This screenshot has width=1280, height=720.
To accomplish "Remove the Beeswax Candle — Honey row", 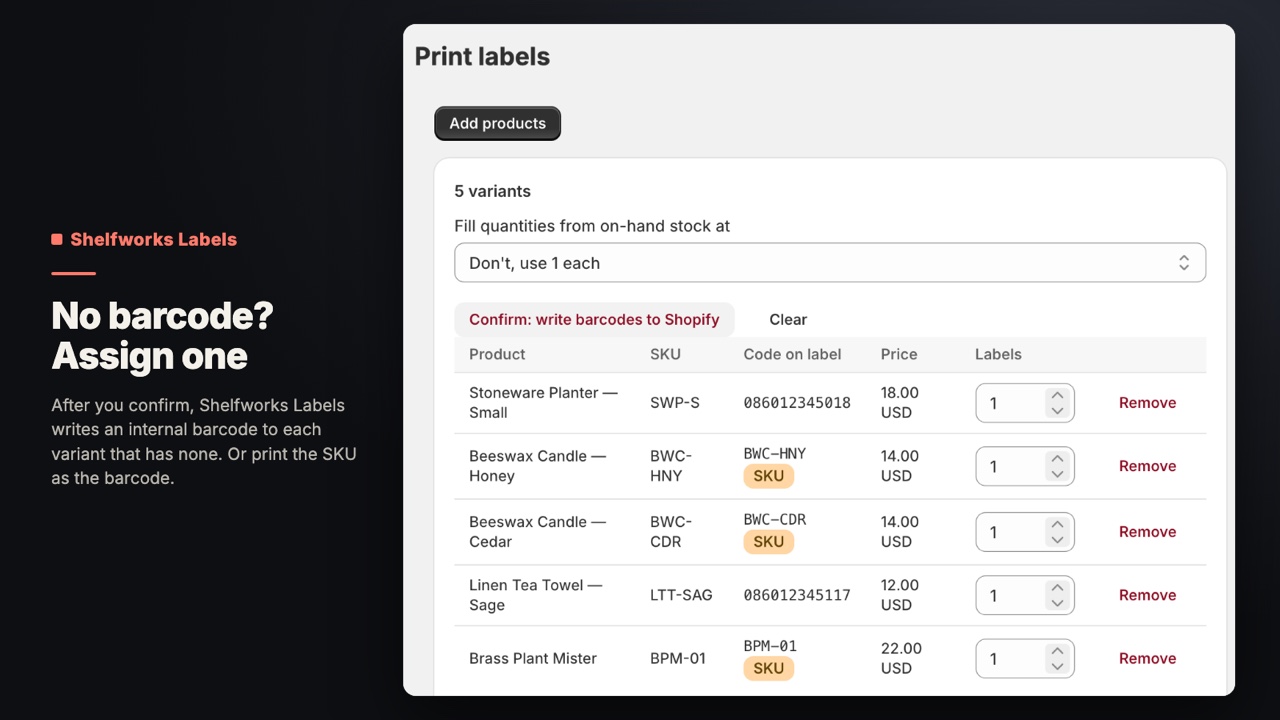I will click(1147, 466).
